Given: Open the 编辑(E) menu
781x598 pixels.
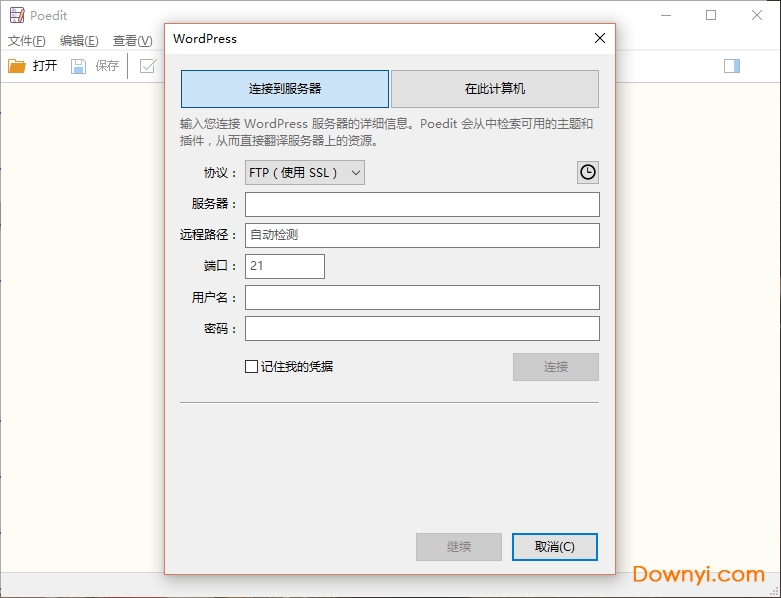Looking at the screenshot, I should (x=79, y=41).
